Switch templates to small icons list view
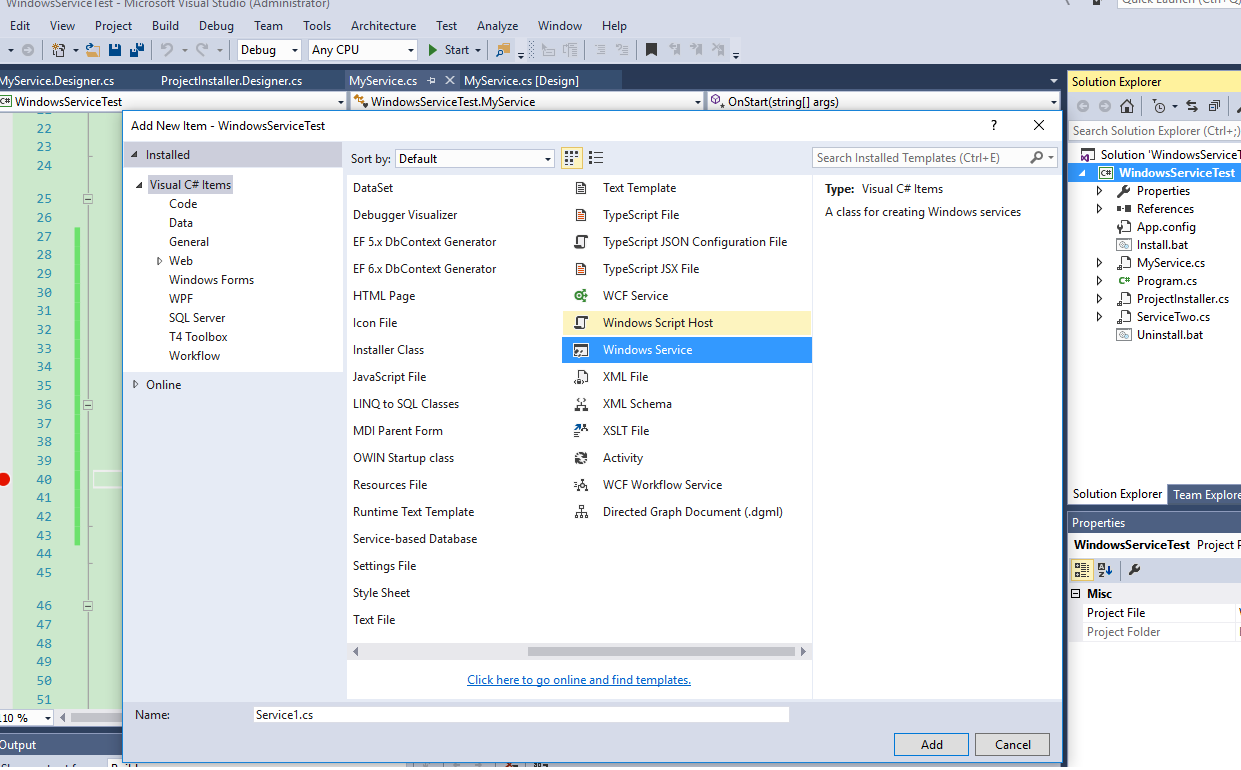Screen dimensions: 1241x770 [x=596, y=158]
